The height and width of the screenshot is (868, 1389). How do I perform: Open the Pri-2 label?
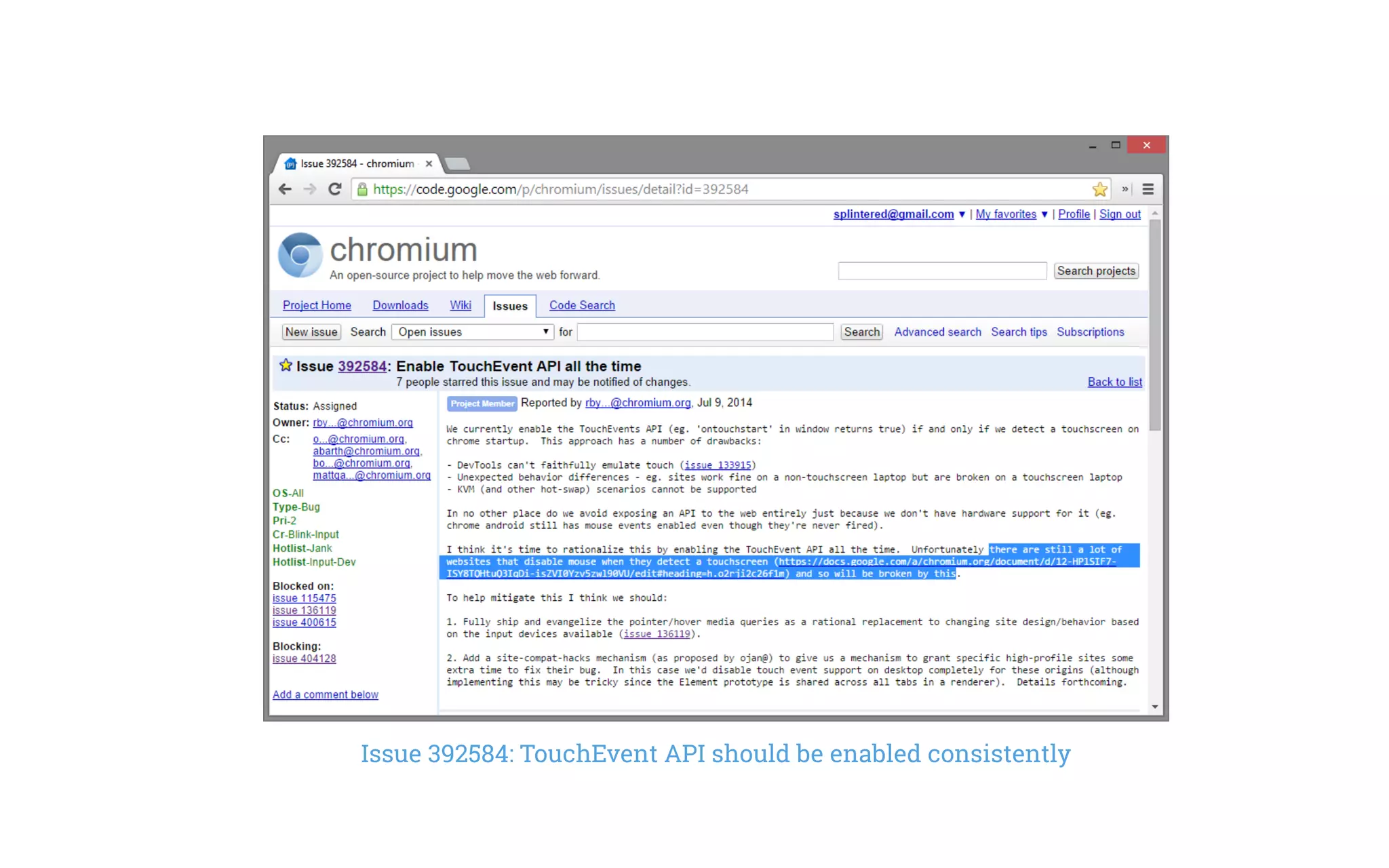click(x=284, y=521)
